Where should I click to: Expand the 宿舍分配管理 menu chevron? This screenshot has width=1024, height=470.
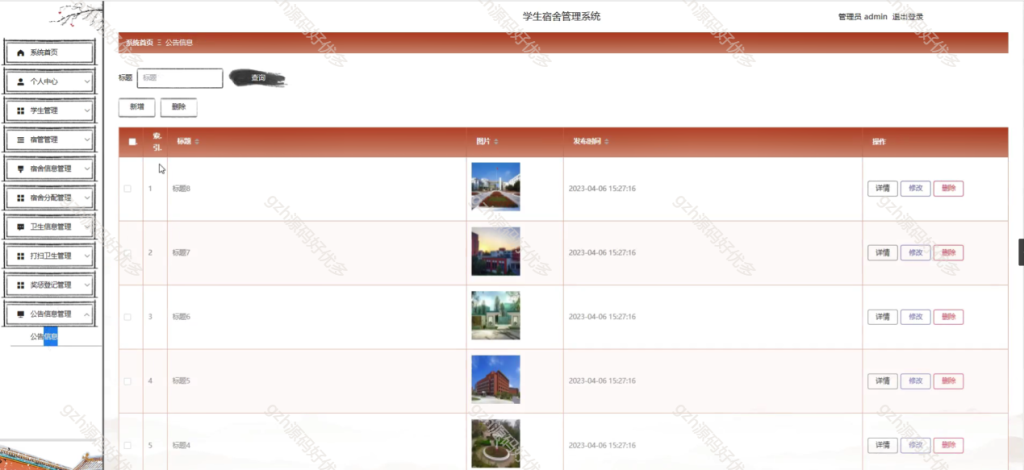tap(87, 198)
